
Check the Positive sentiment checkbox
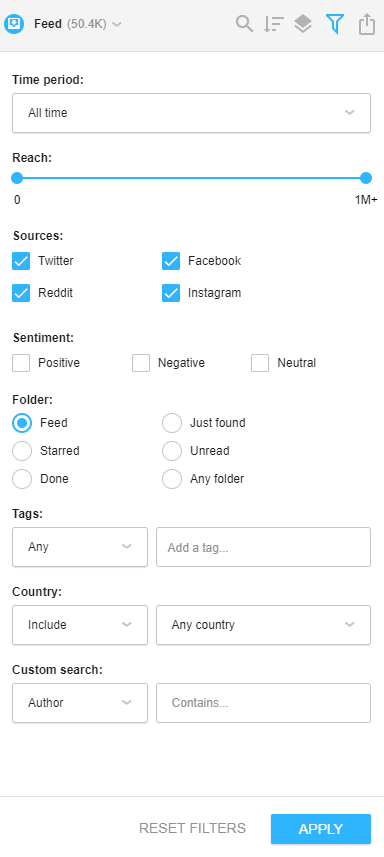[21, 363]
